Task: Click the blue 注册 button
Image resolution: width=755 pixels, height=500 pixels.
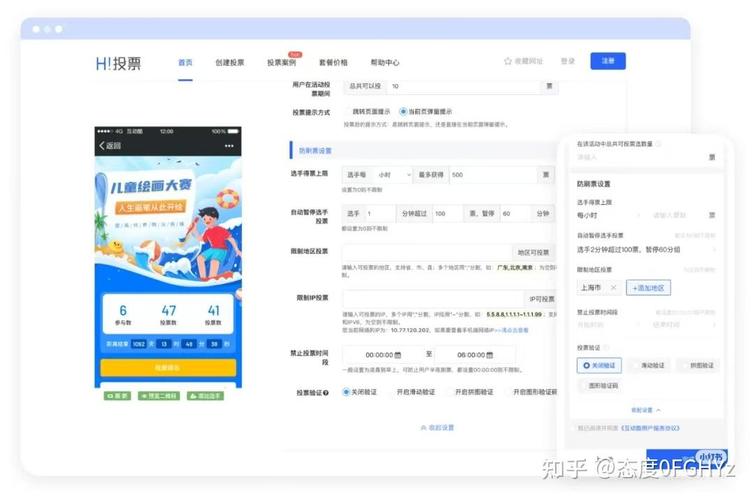Action: tap(608, 61)
